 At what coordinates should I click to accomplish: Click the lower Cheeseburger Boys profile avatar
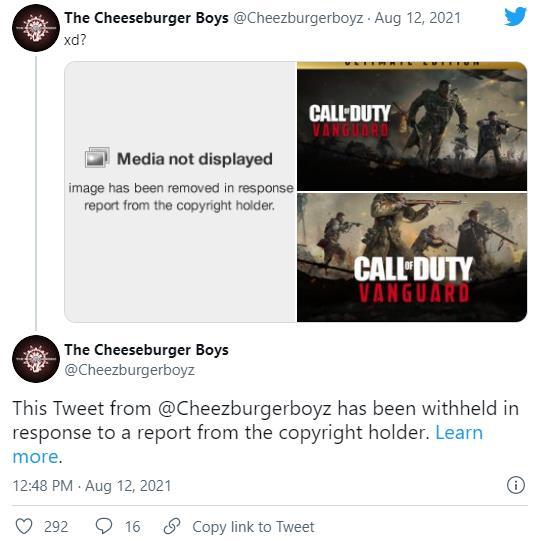pyautogui.click(x=36, y=359)
